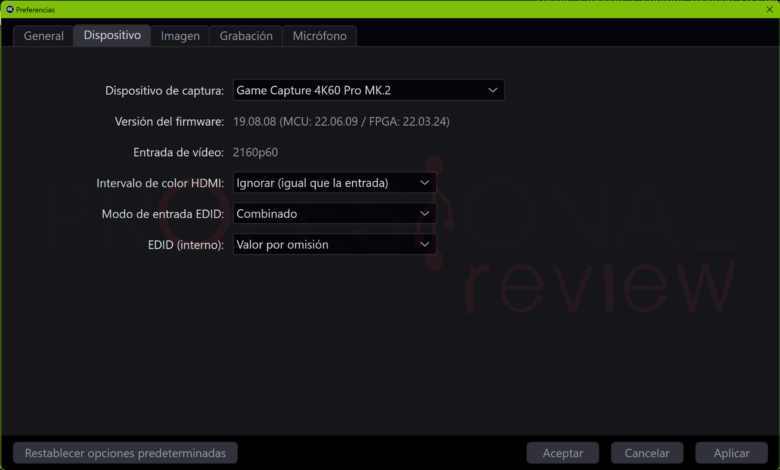
Task: Open the Modo de entrada EDID dropdown
Action: pos(334,213)
